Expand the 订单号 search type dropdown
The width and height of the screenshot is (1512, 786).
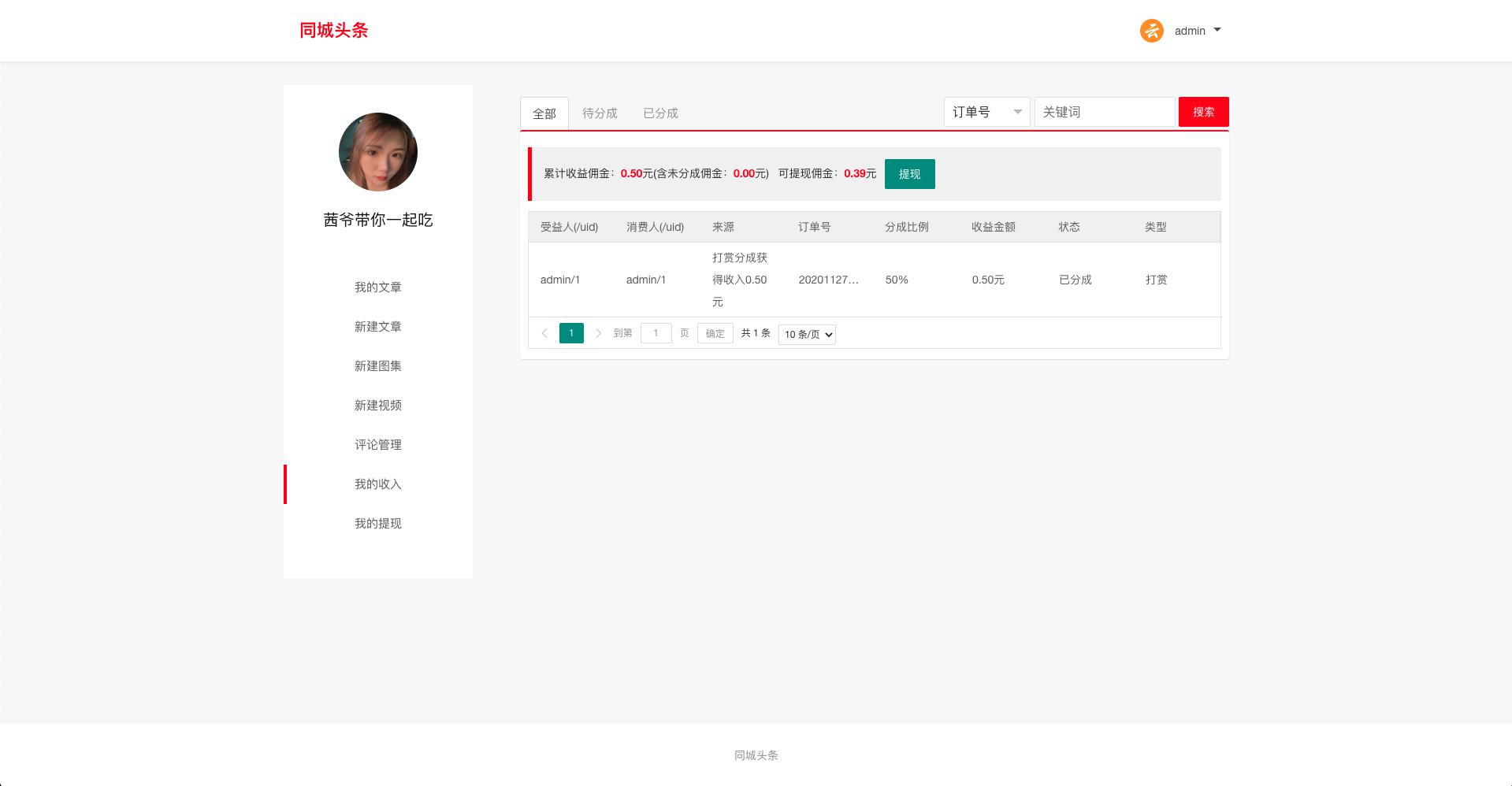[x=986, y=112]
